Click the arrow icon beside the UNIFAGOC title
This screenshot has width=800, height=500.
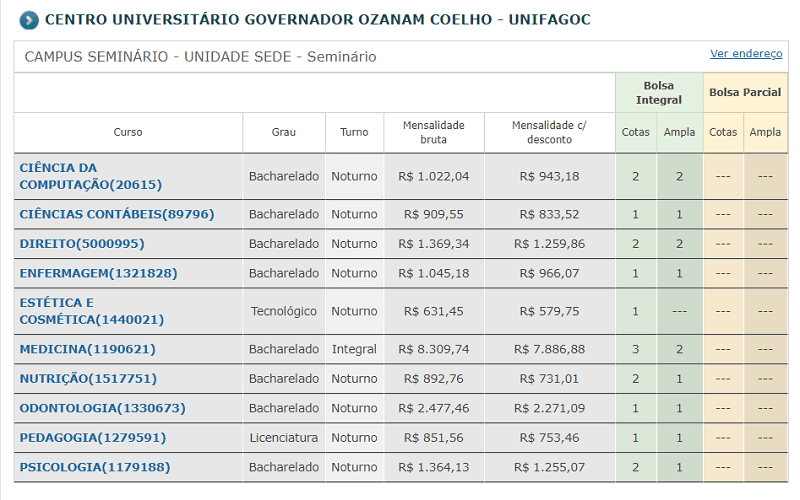point(29,19)
